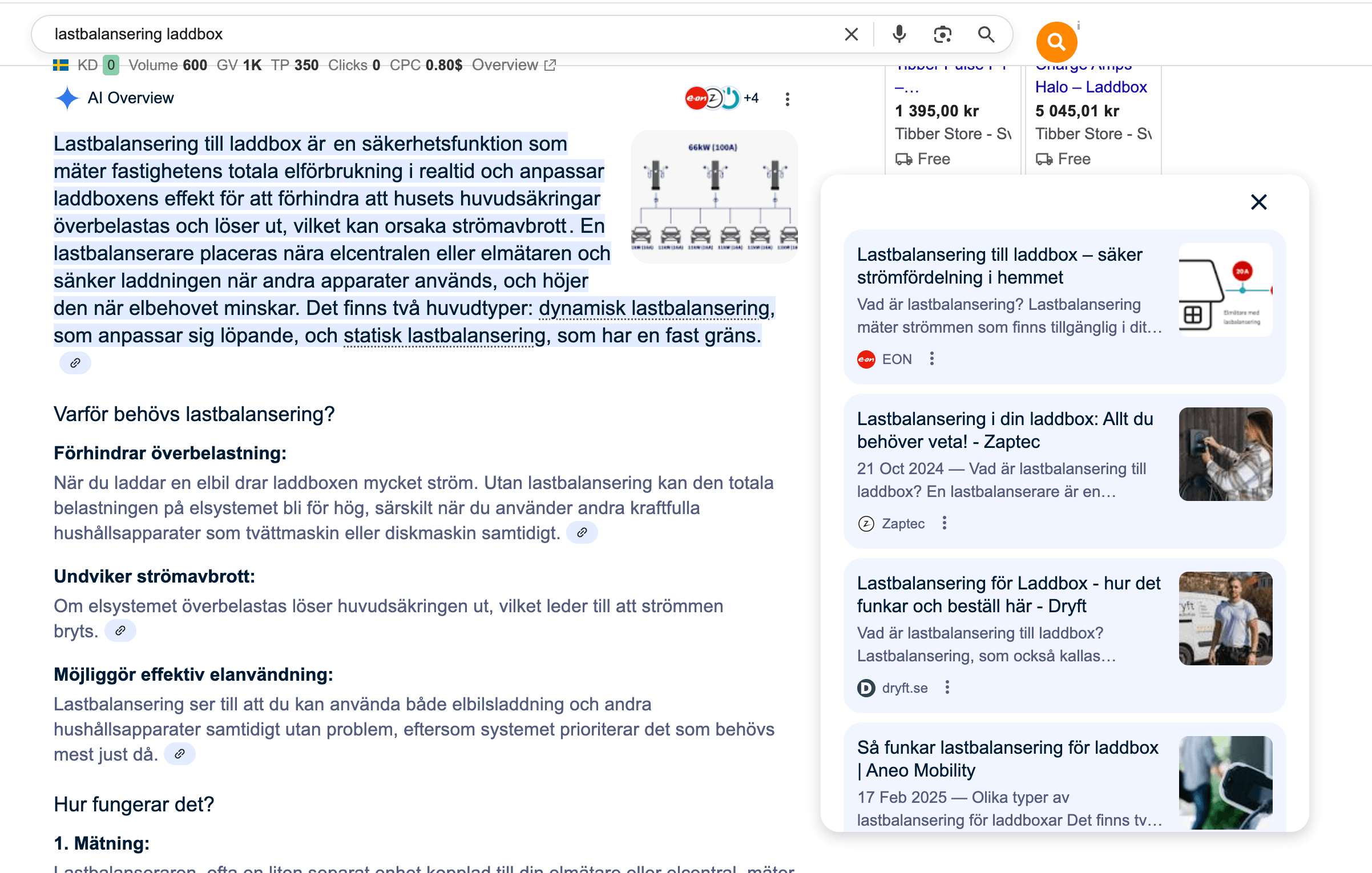
Task: Click Hur fungerar det? heading
Action: click(x=134, y=805)
